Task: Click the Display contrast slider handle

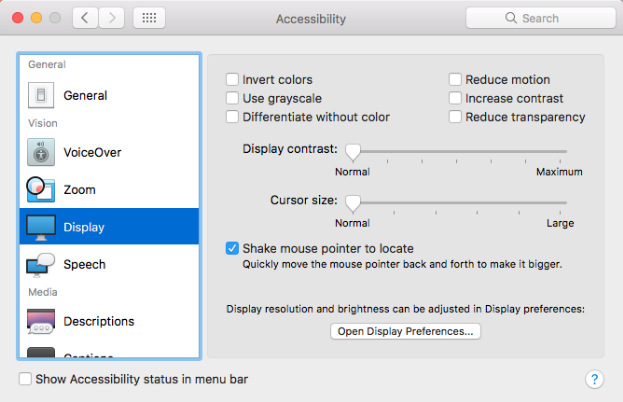Action: point(353,153)
